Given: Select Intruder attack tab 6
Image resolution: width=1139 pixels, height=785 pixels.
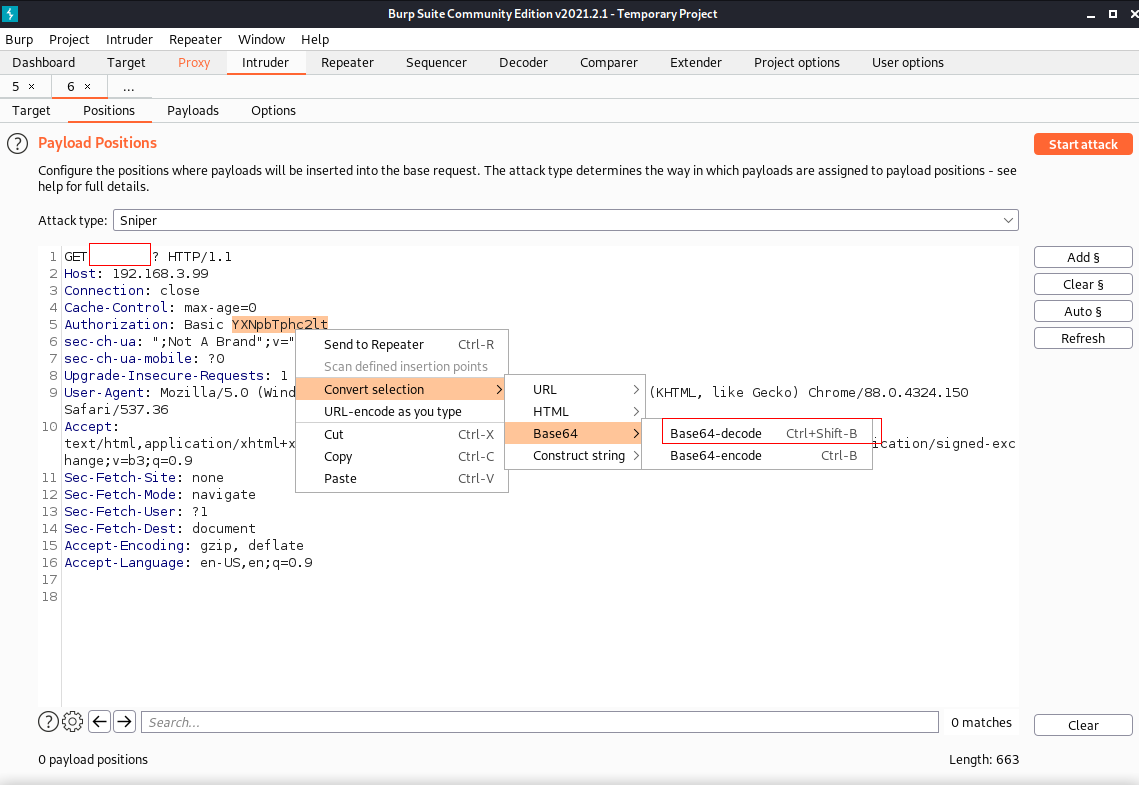Looking at the screenshot, I should pyautogui.click(x=71, y=86).
